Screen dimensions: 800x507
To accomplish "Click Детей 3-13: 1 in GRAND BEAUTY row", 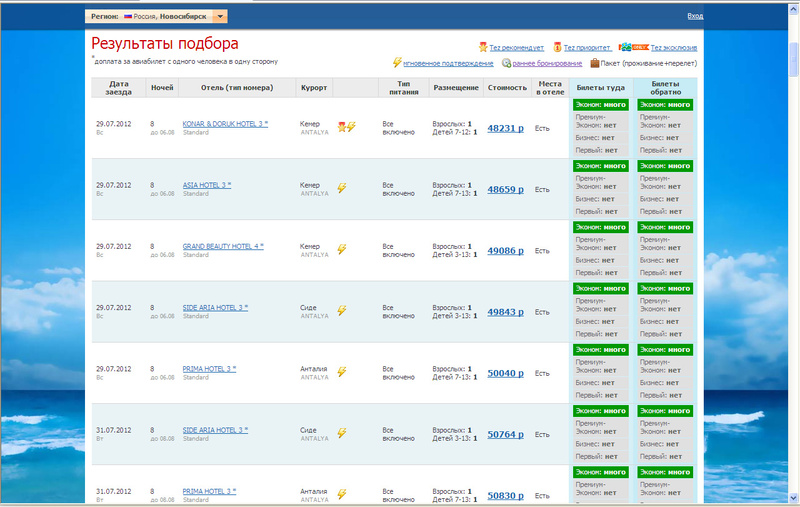I will (x=455, y=255).
